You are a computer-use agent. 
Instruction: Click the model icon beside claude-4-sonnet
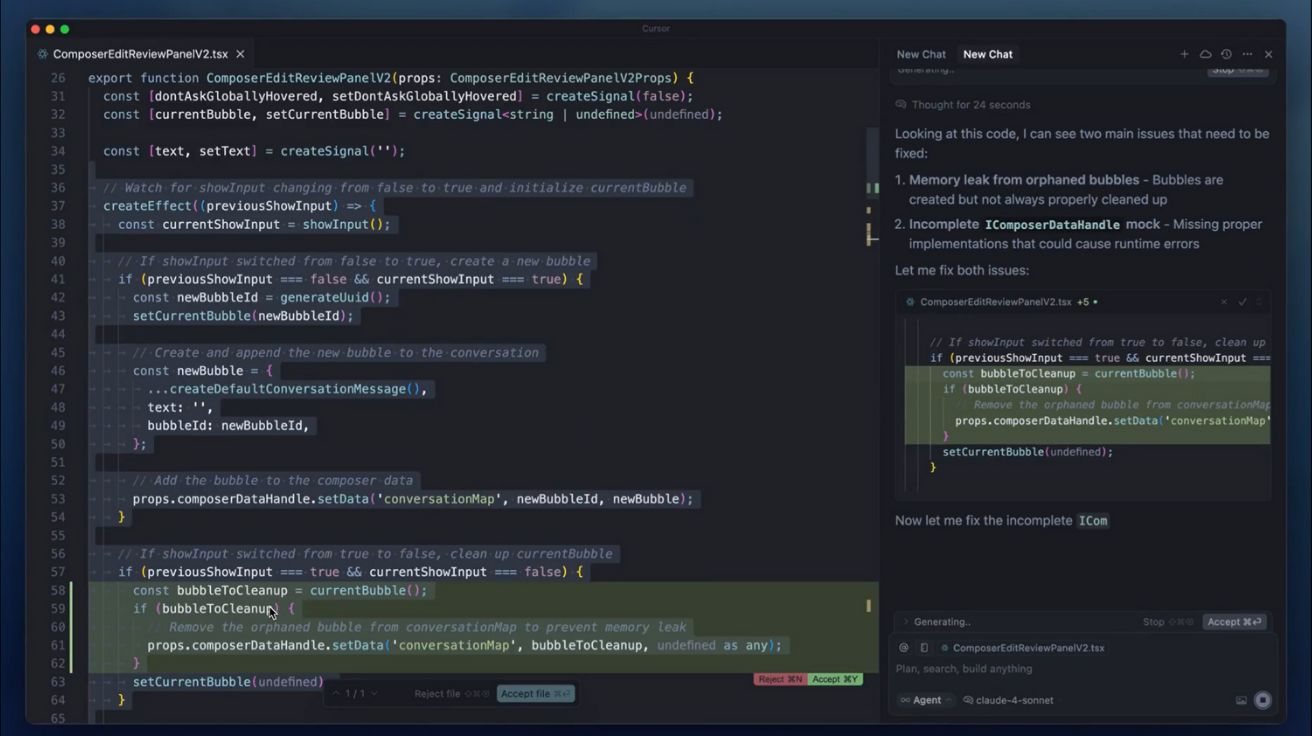click(968, 701)
